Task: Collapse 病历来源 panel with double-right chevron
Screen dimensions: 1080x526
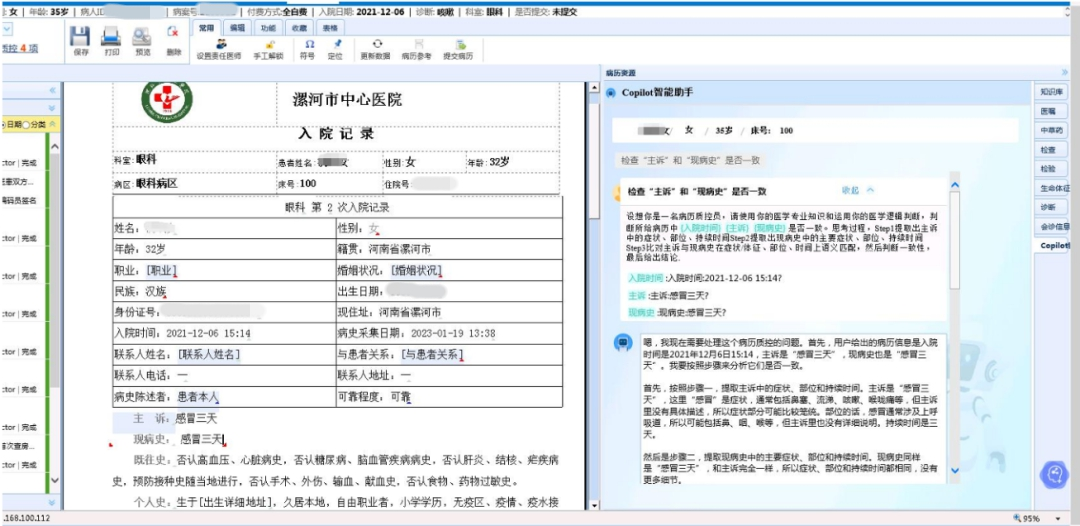Action: (1065, 72)
